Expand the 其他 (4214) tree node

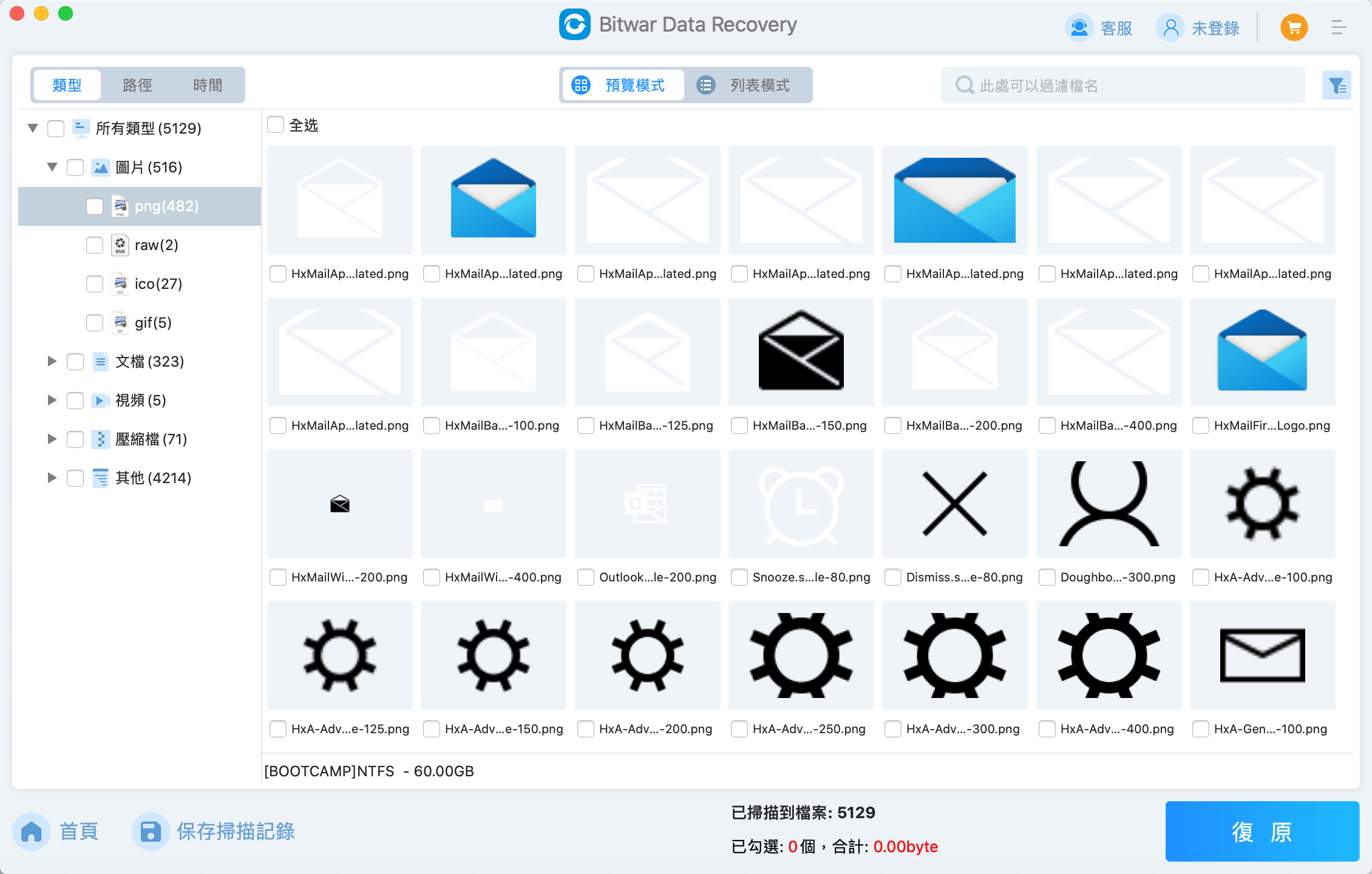(x=52, y=478)
